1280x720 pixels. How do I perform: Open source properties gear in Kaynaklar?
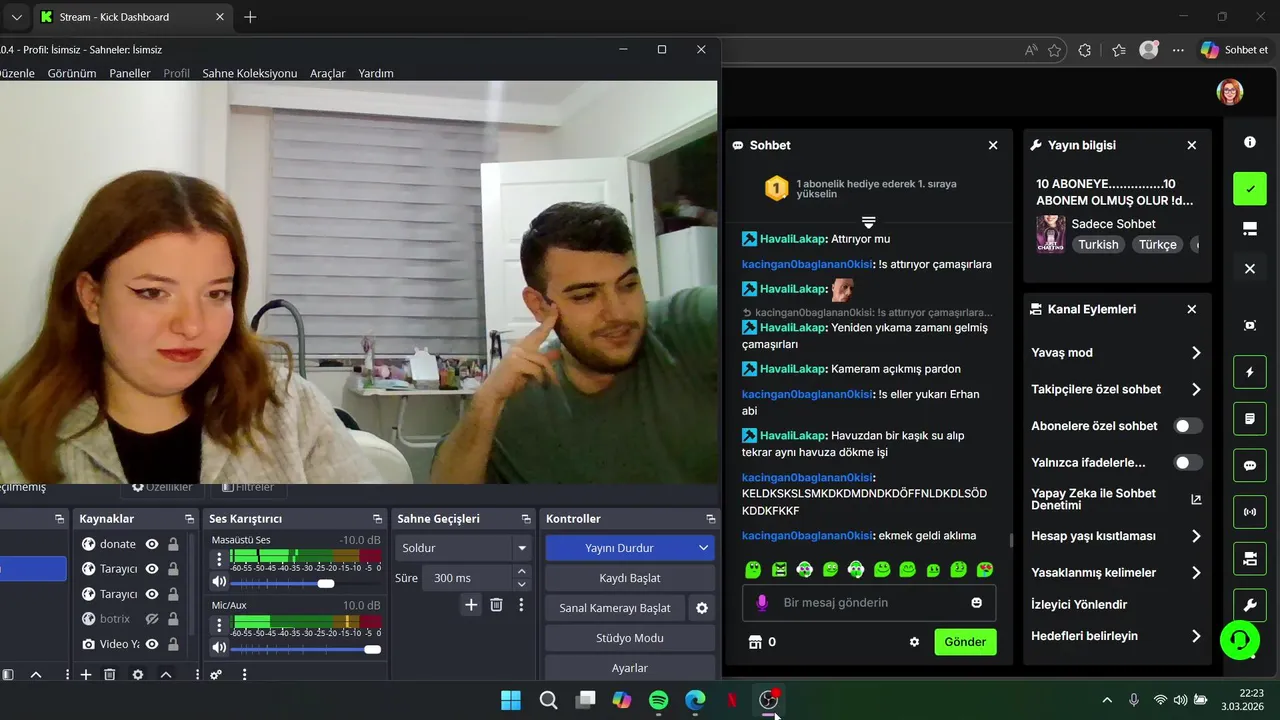pos(138,675)
